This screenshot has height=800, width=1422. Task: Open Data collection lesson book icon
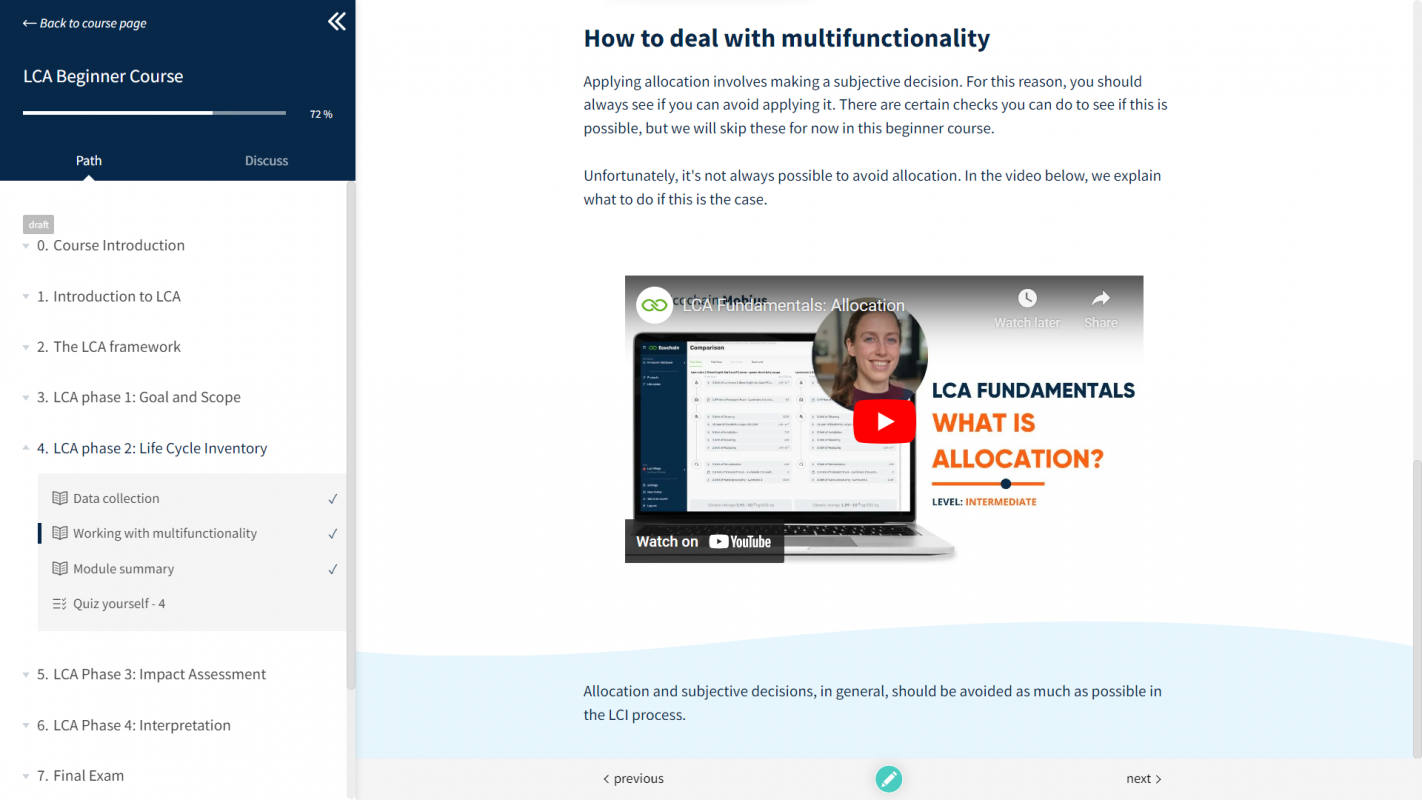coord(60,498)
